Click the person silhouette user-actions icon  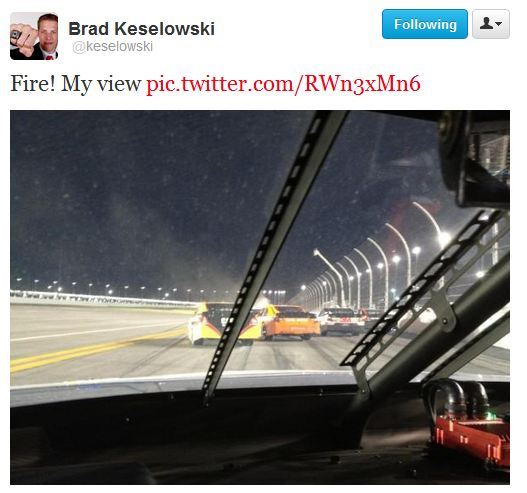(486, 24)
